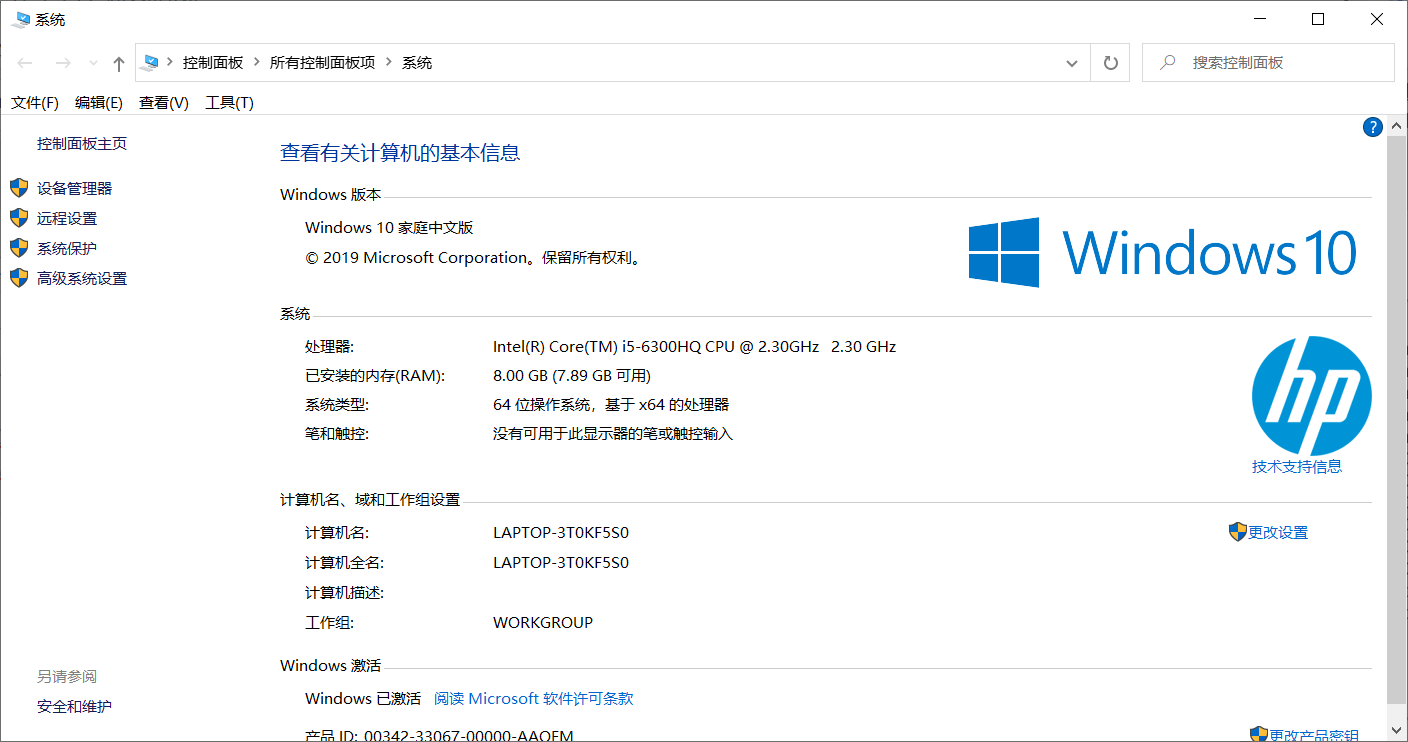Image resolution: width=1408 pixels, height=742 pixels.
Task: Open the 文件(F) menu
Action: tap(35, 103)
